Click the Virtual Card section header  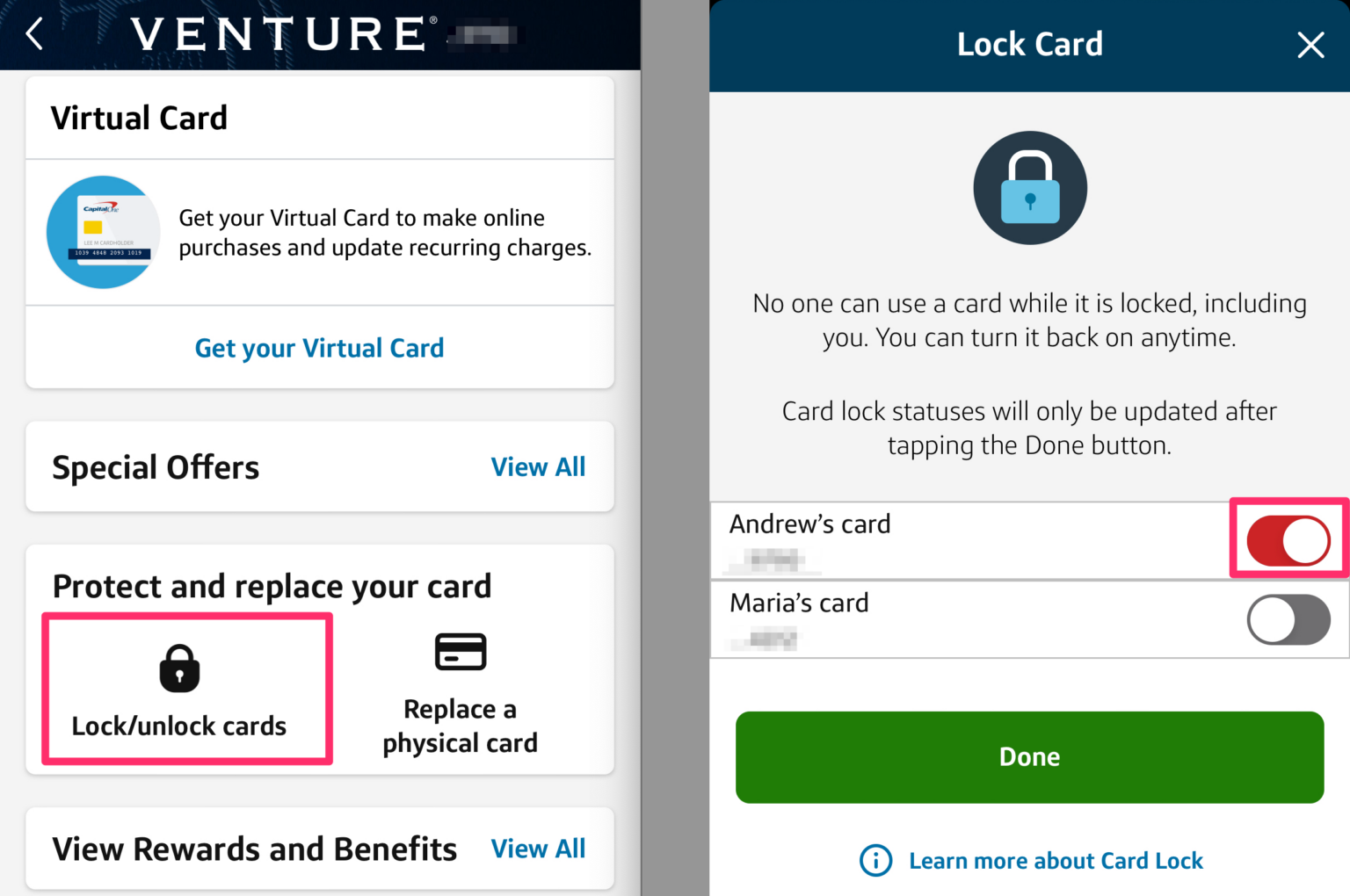(x=140, y=118)
